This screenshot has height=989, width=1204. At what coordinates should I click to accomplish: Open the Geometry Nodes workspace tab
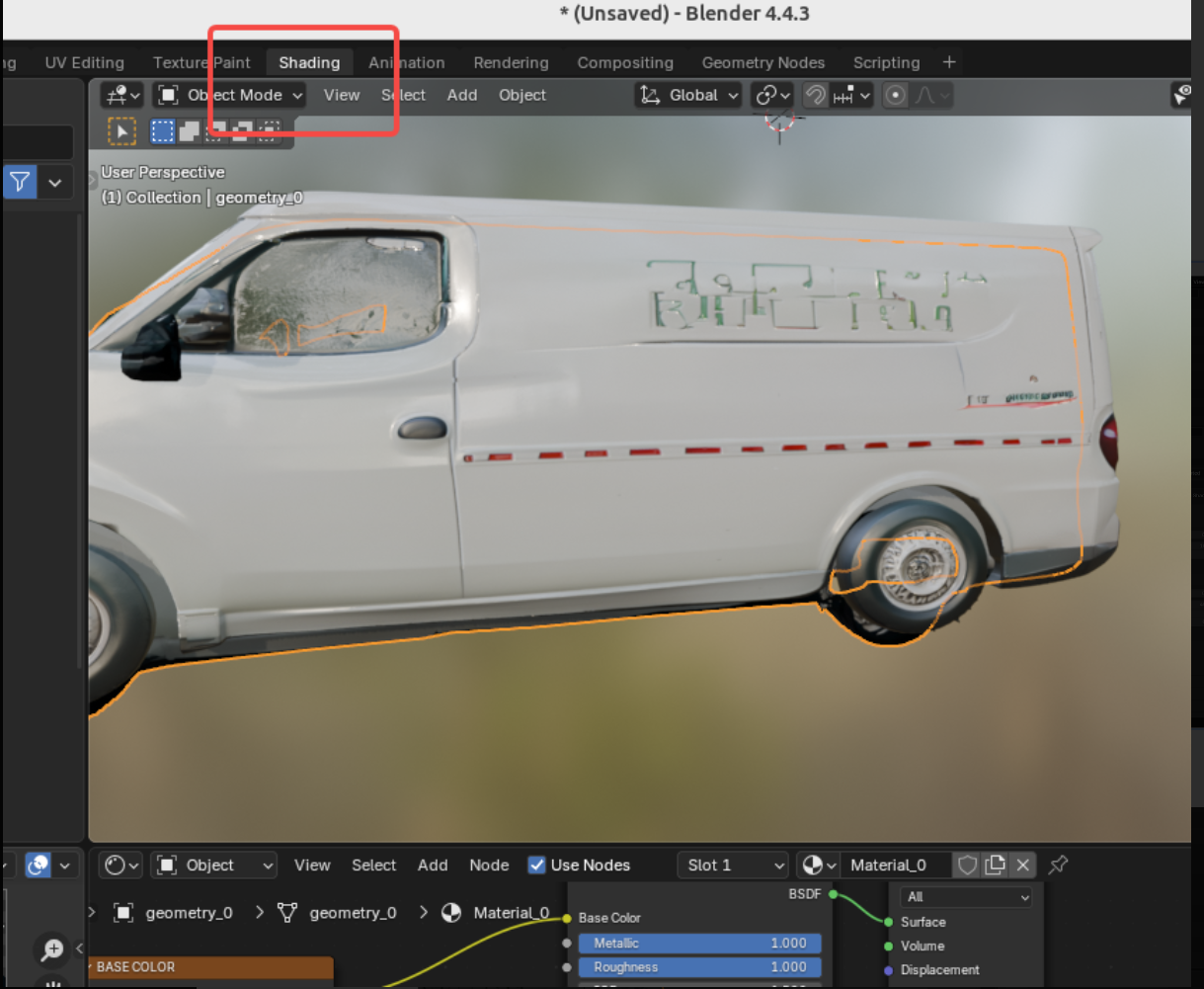click(763, 62)
